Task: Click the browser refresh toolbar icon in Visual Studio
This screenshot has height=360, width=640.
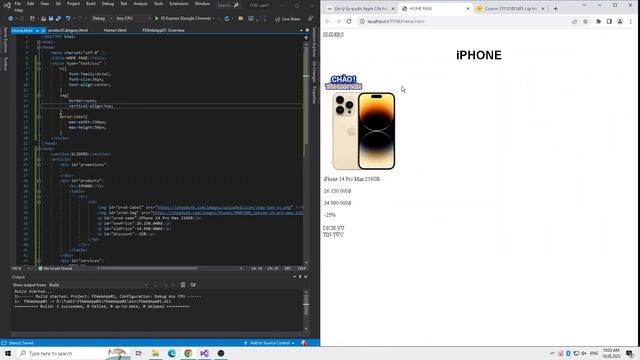Action: click(x=227, y=18)
